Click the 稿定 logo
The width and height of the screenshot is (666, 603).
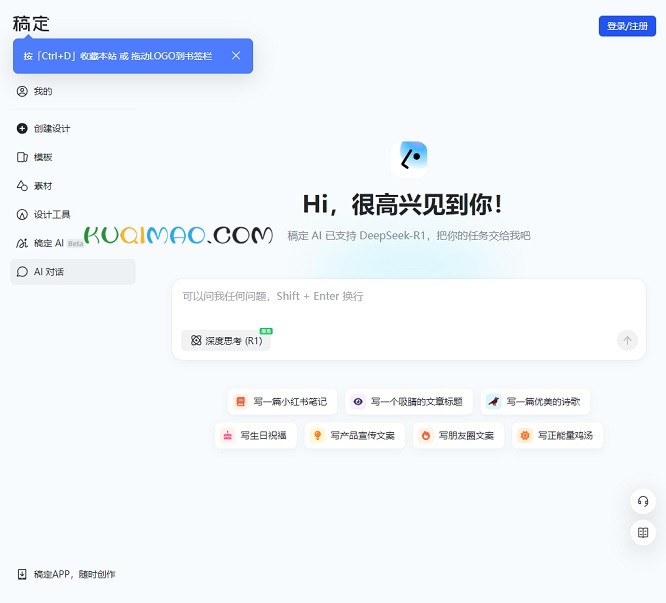(x=31, y=24)
